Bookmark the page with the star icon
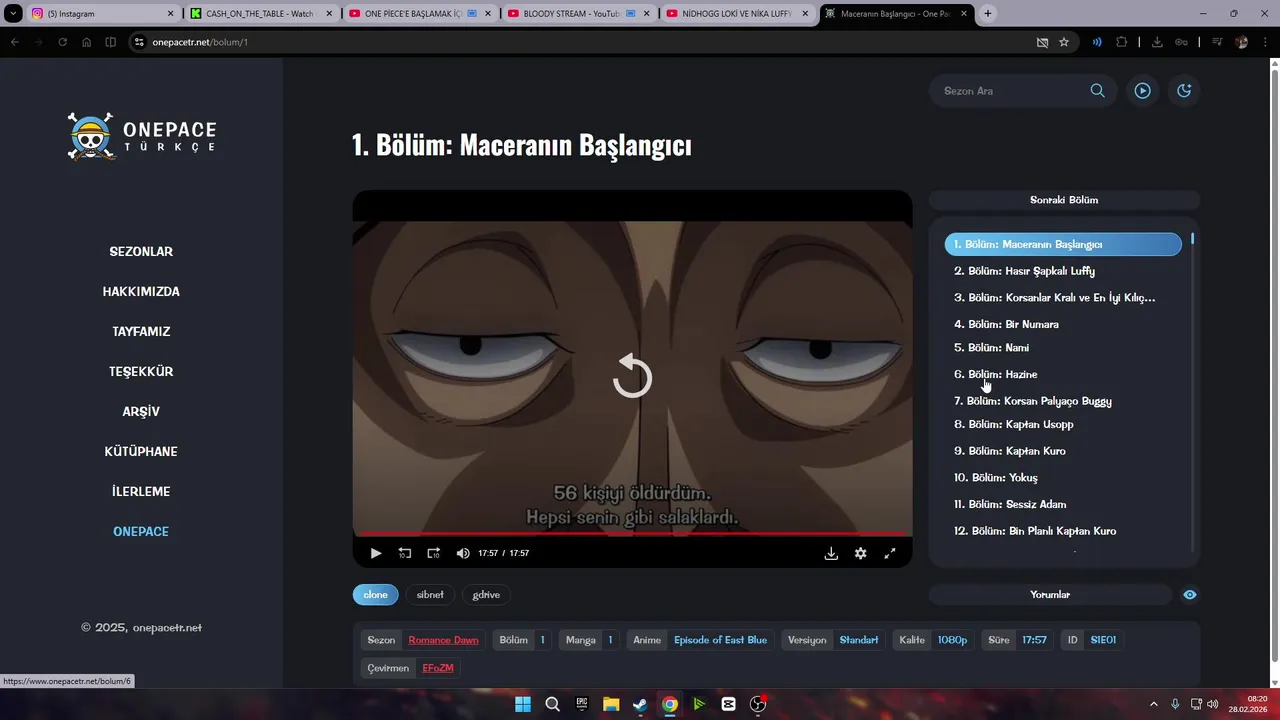Image resolution: width=1280 pixels, height=720 pixels. click(1064, 42)
